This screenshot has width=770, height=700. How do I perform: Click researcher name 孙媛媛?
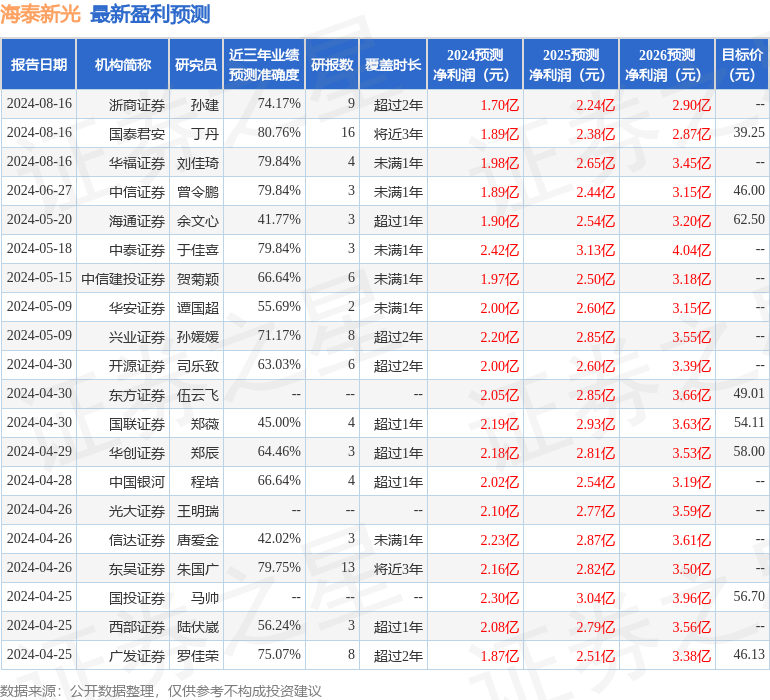pos(198,336)
